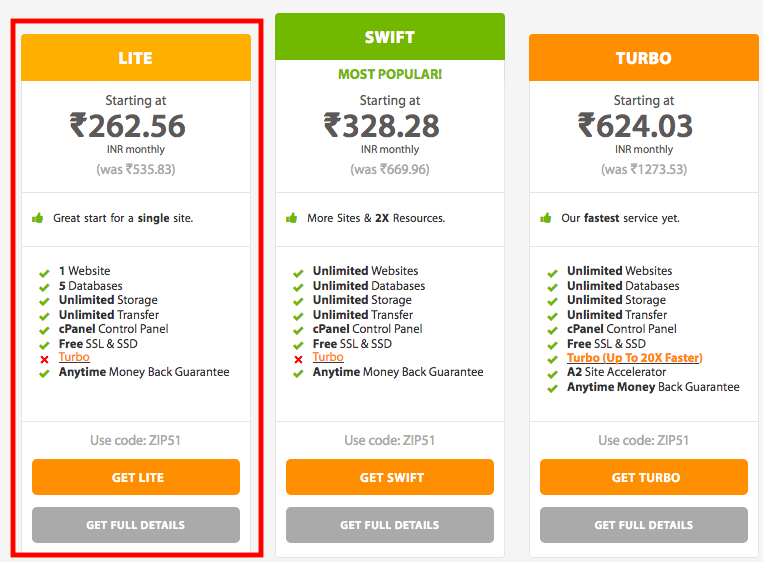Open the Turbo link in Swift plan
763x562 pixels.
point(328,357)
